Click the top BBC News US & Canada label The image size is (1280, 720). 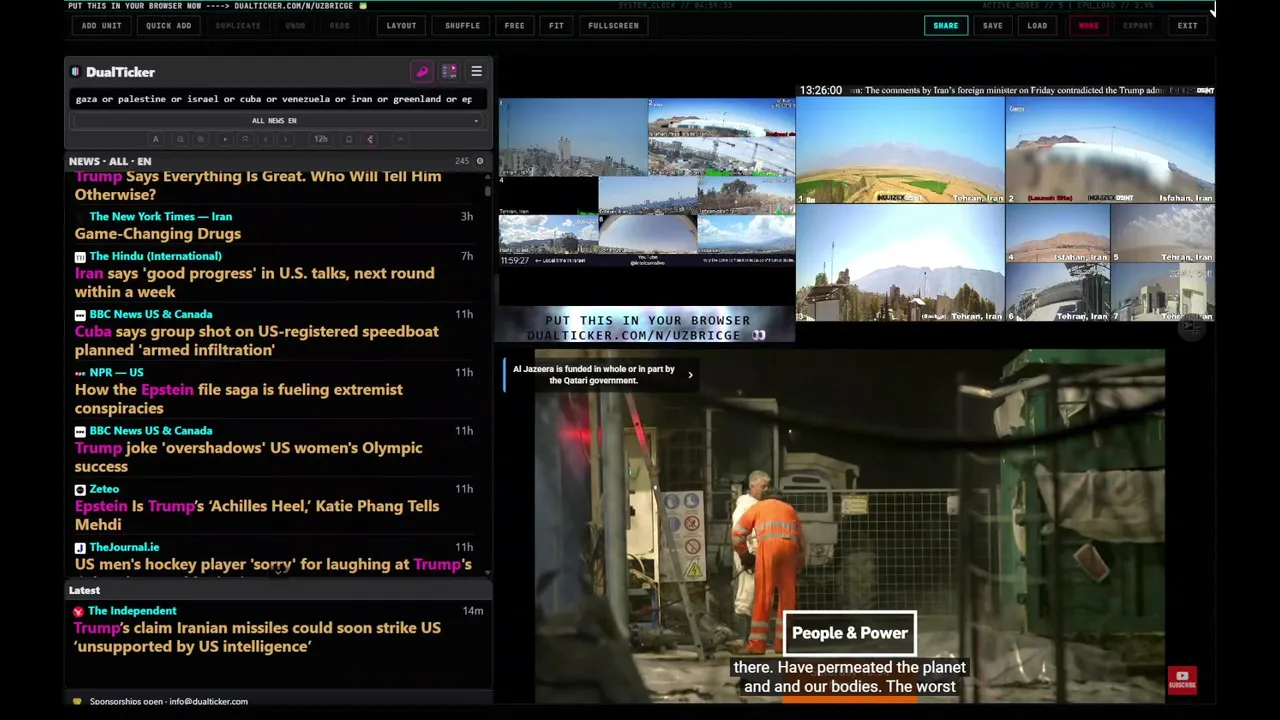151,314
